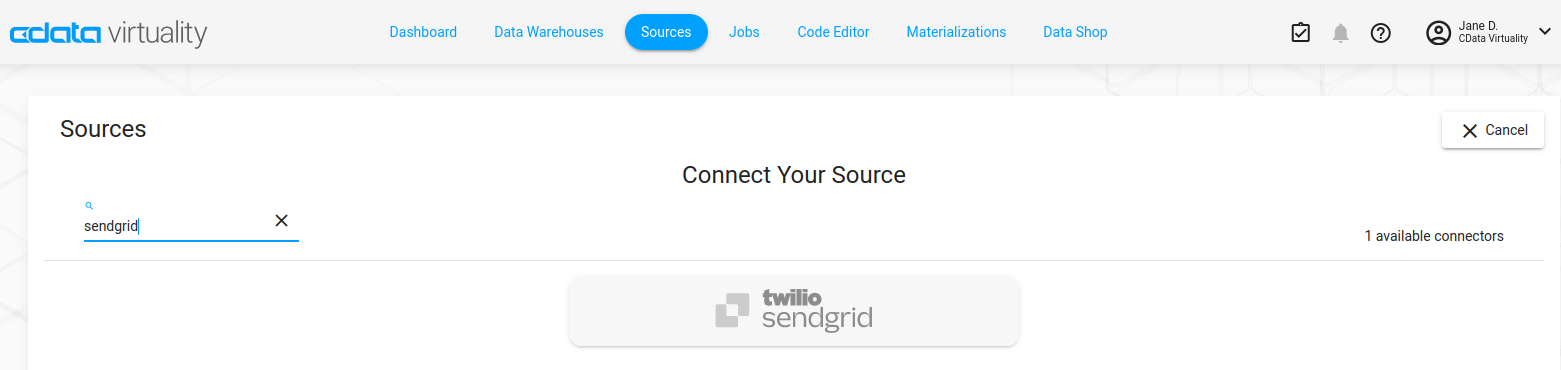Switch to the Jobs tab
Image resolution: width=1561 pixels, height=370 pixels.
click(744, 32)
